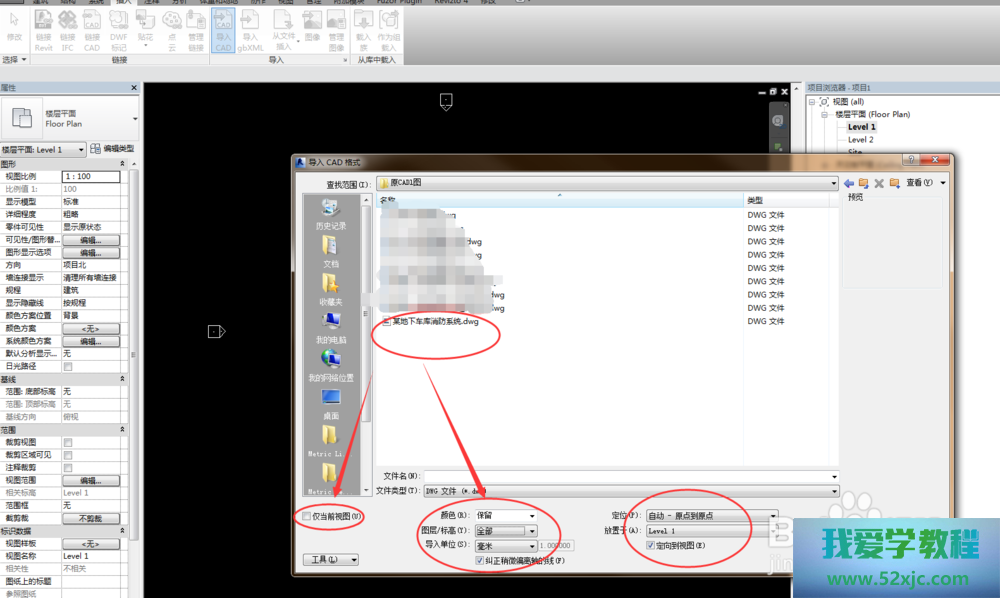Select Level 2 in project browser
The height and width of the screenshot is (598, 1000).
pyautogui.click(x=861, y=140)
